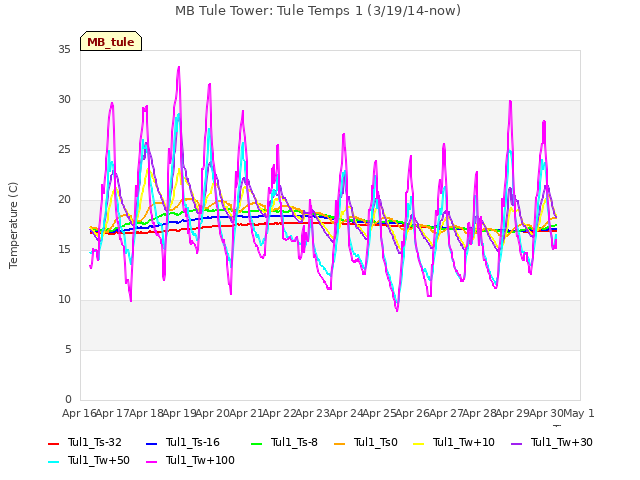Click the Apr 19 x-axis tick label
Image resolution: width=640 pixels, height=480 pixels.
(179, 413)
